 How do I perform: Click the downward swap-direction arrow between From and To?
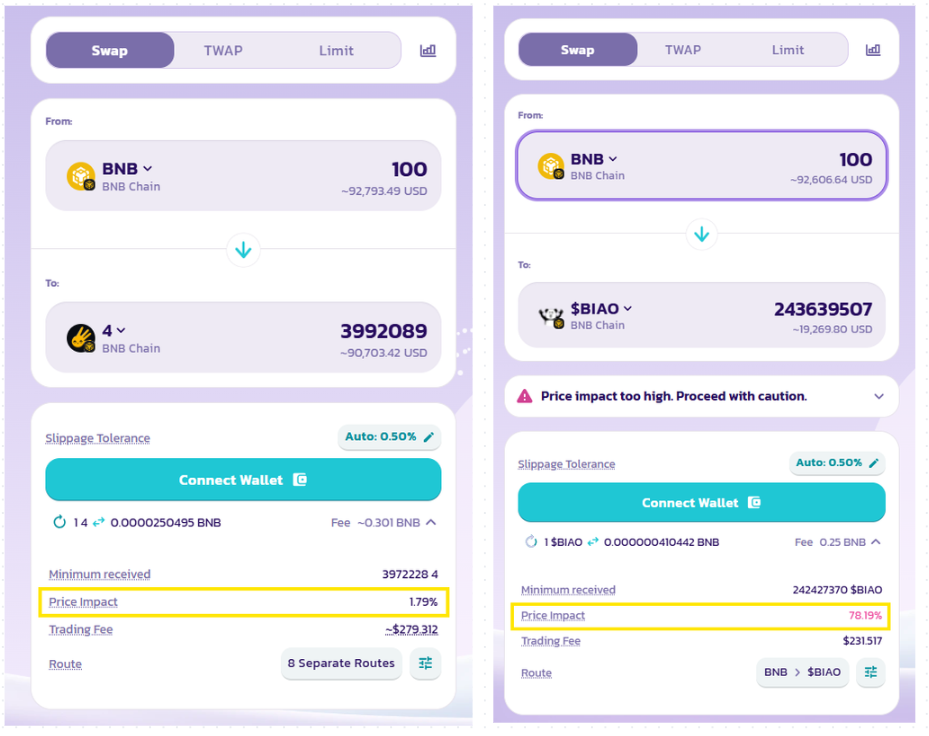tap(243, 250)
